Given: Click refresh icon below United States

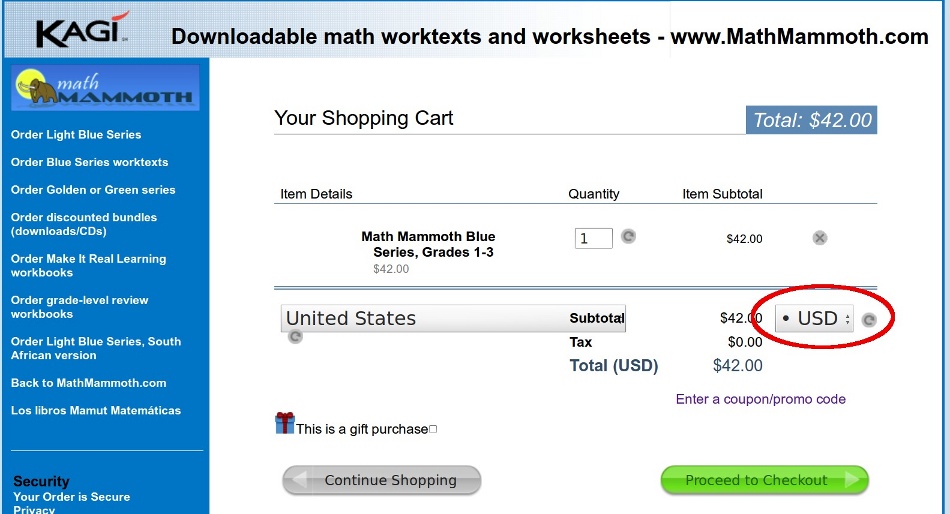Looking at the screenshot, I should click(295, 338).
